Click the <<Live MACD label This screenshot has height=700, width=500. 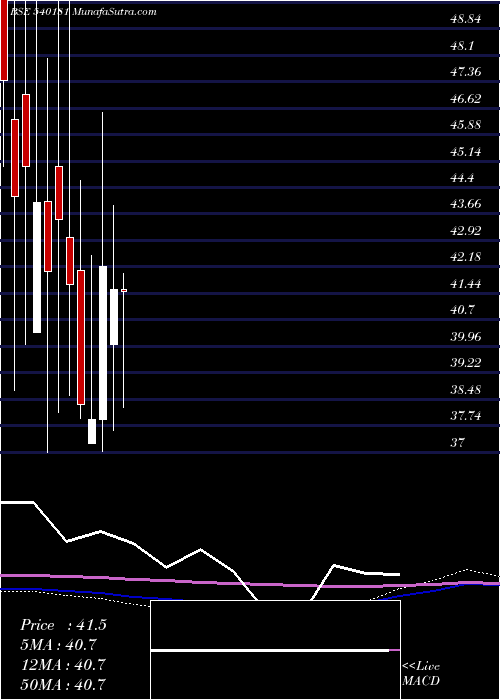(421, 674)
